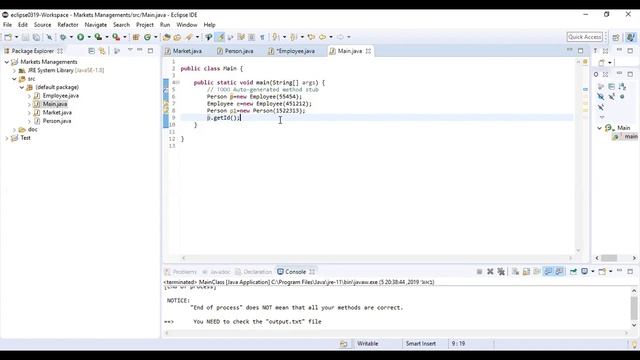640x360 pixels.
Task: Open the Run button dropdown arrow
Action: coord(89,37)
